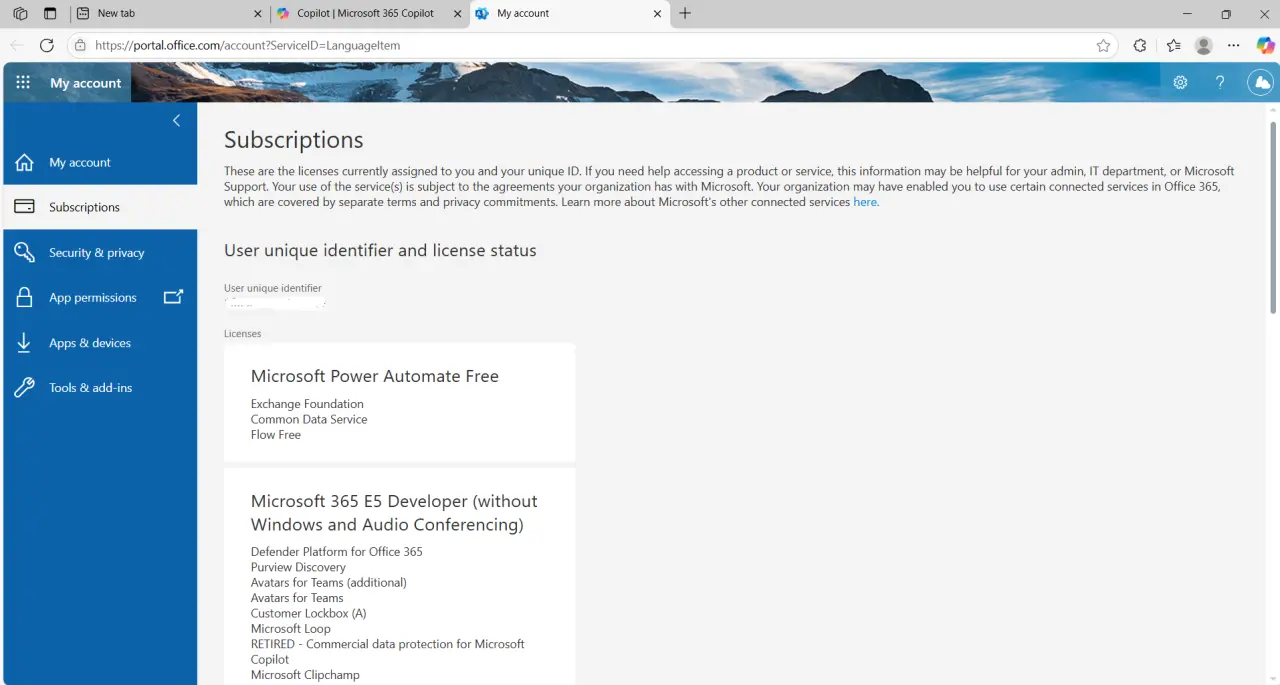Click the Avatars for Teams (additional) text

(x=329, y=582)
